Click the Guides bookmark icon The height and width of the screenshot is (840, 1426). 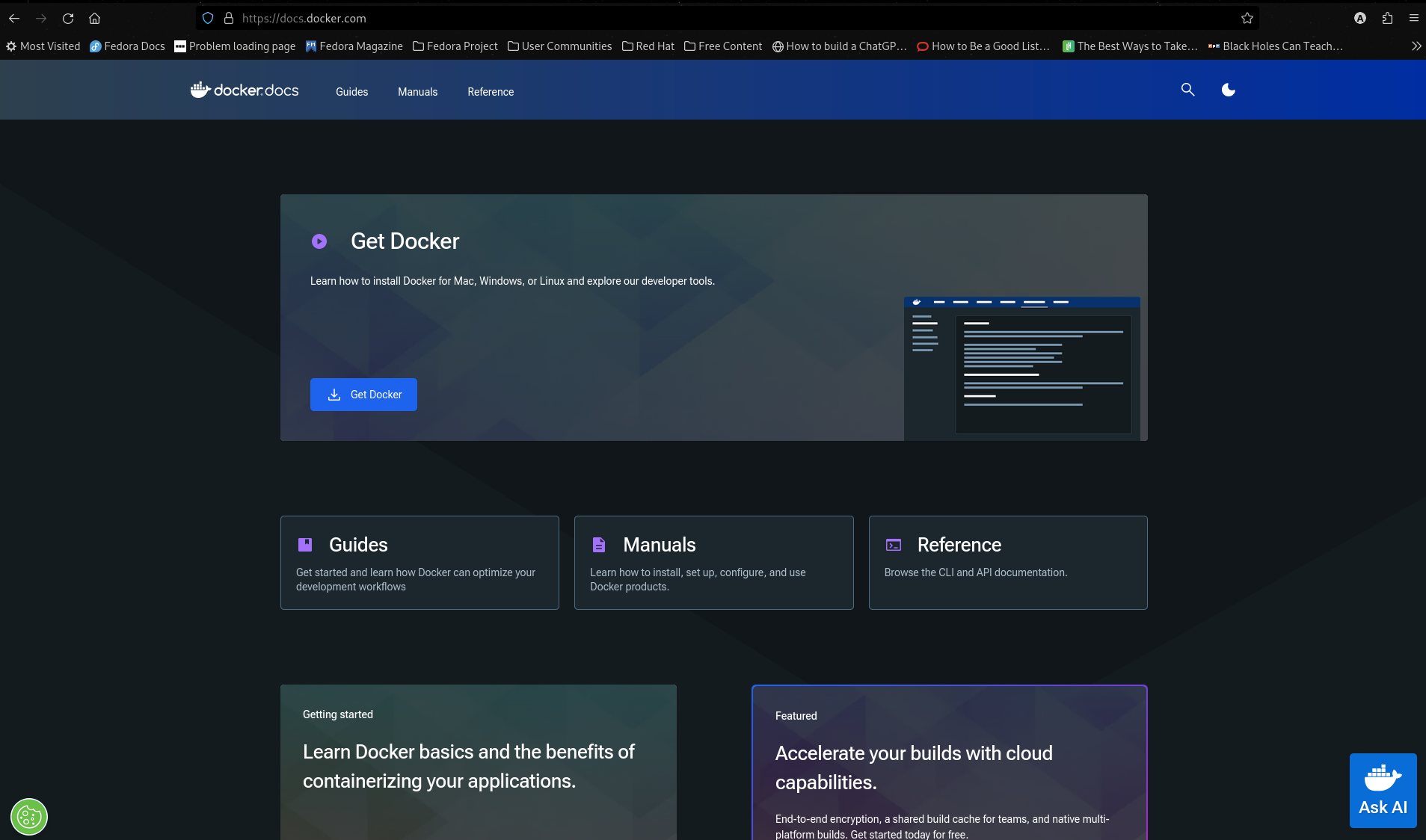[x=305, y=545]
